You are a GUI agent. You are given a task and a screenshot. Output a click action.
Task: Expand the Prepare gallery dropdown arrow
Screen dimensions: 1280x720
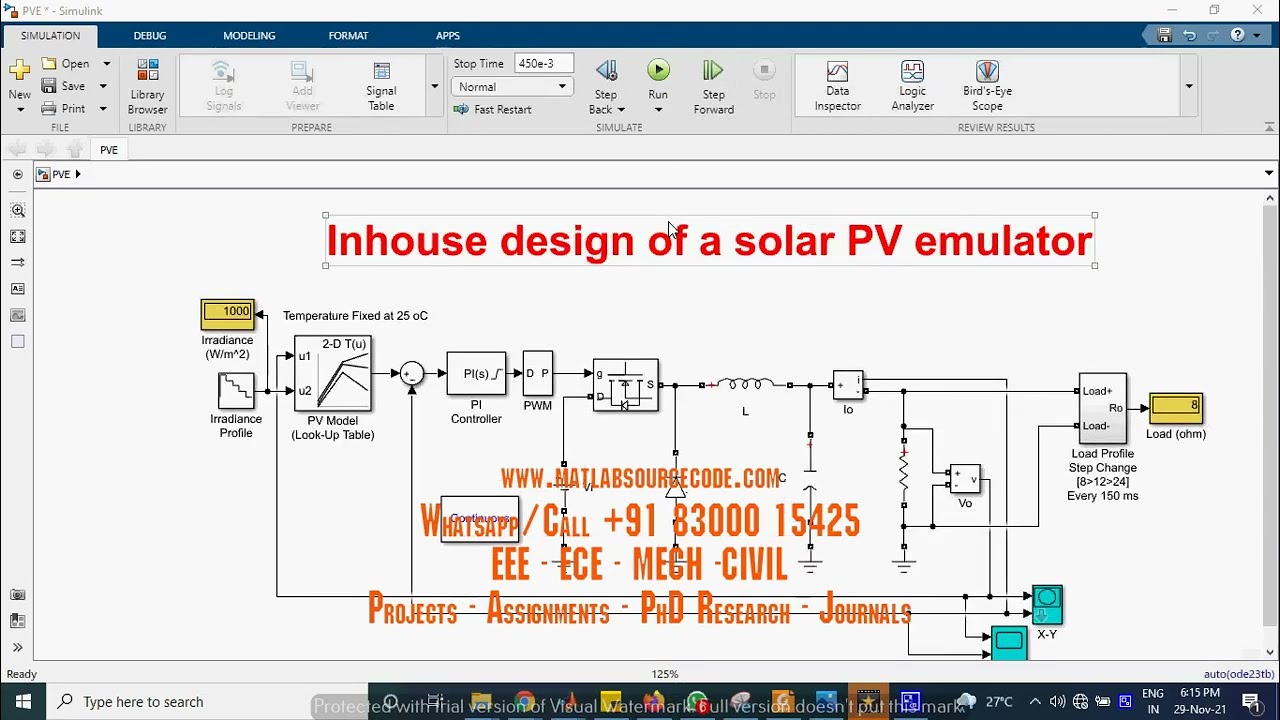[434, 87]
